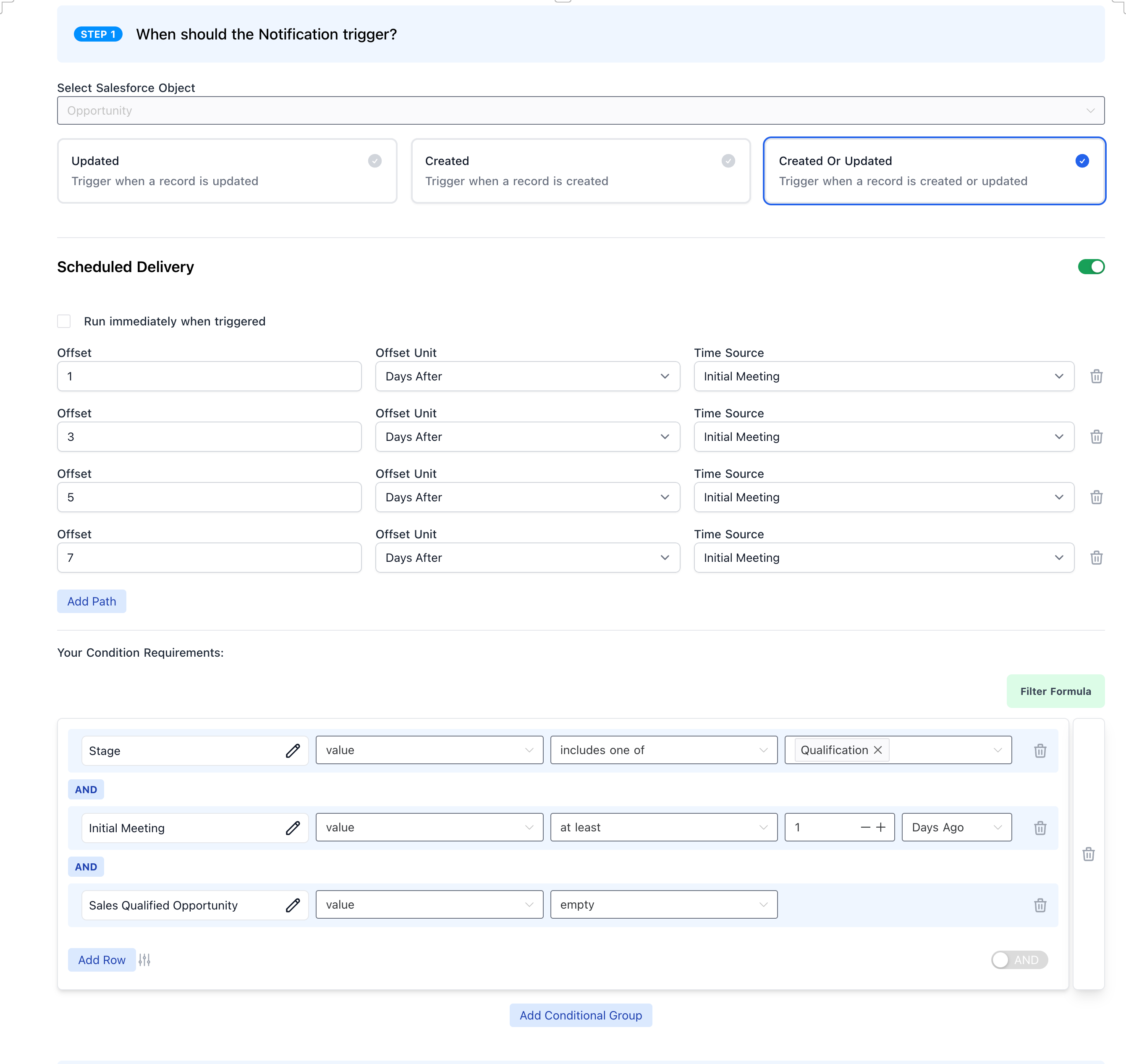This screenshot has height=1064, width=1126.
Task: Click the AND operator below Stage row
Action: pyautogui.click(x=86, y=789)
